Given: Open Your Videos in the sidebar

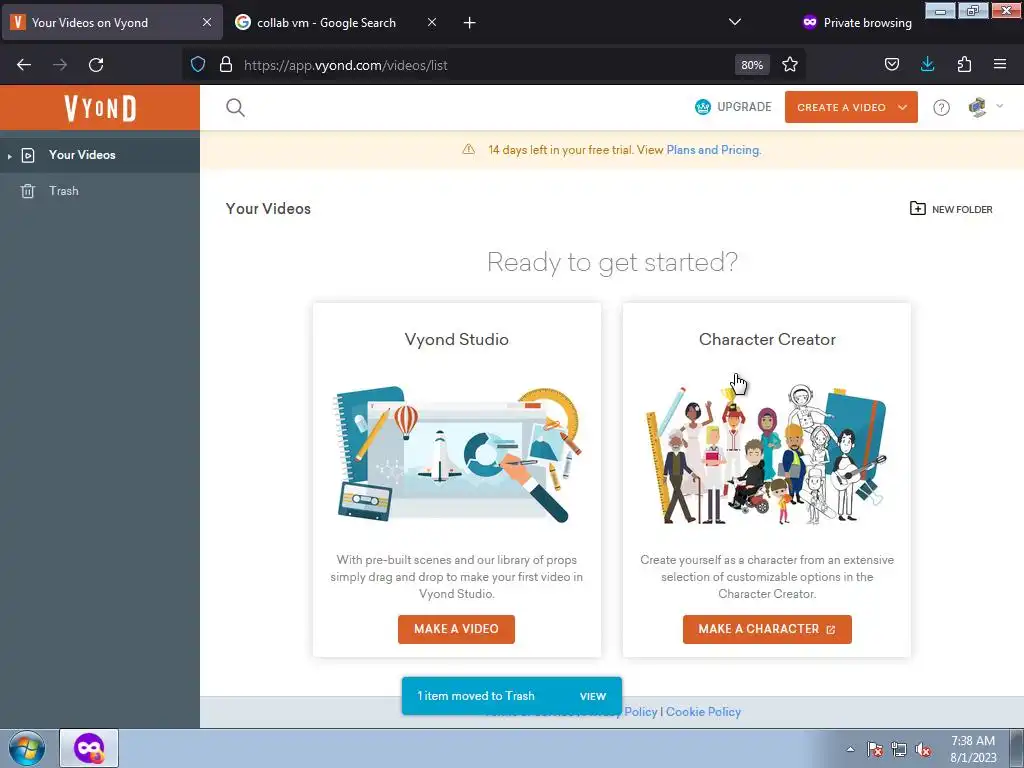Looking at the screenshot, I should [100, 155].
